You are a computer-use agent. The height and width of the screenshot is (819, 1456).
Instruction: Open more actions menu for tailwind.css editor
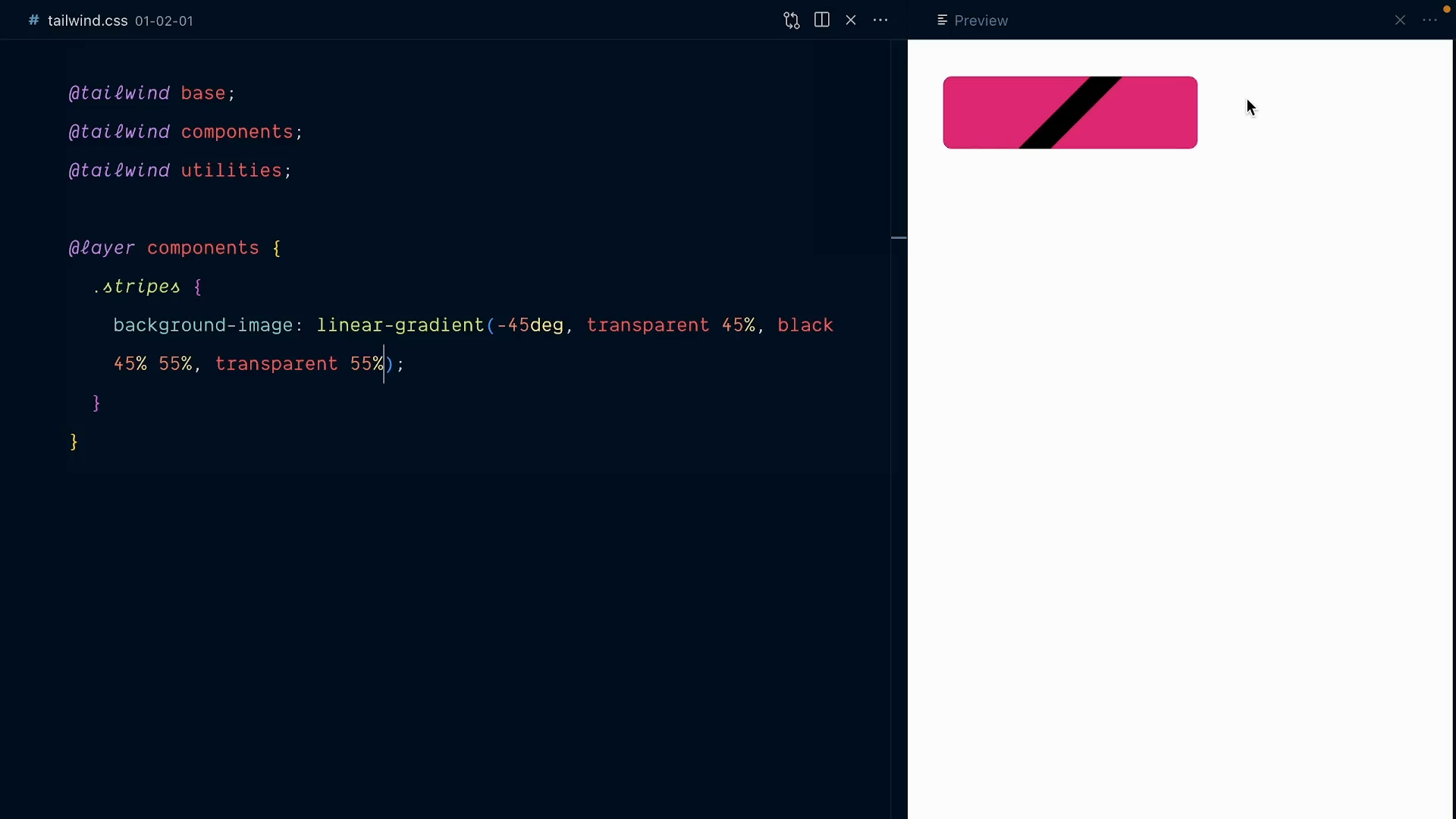coord(880,20)
